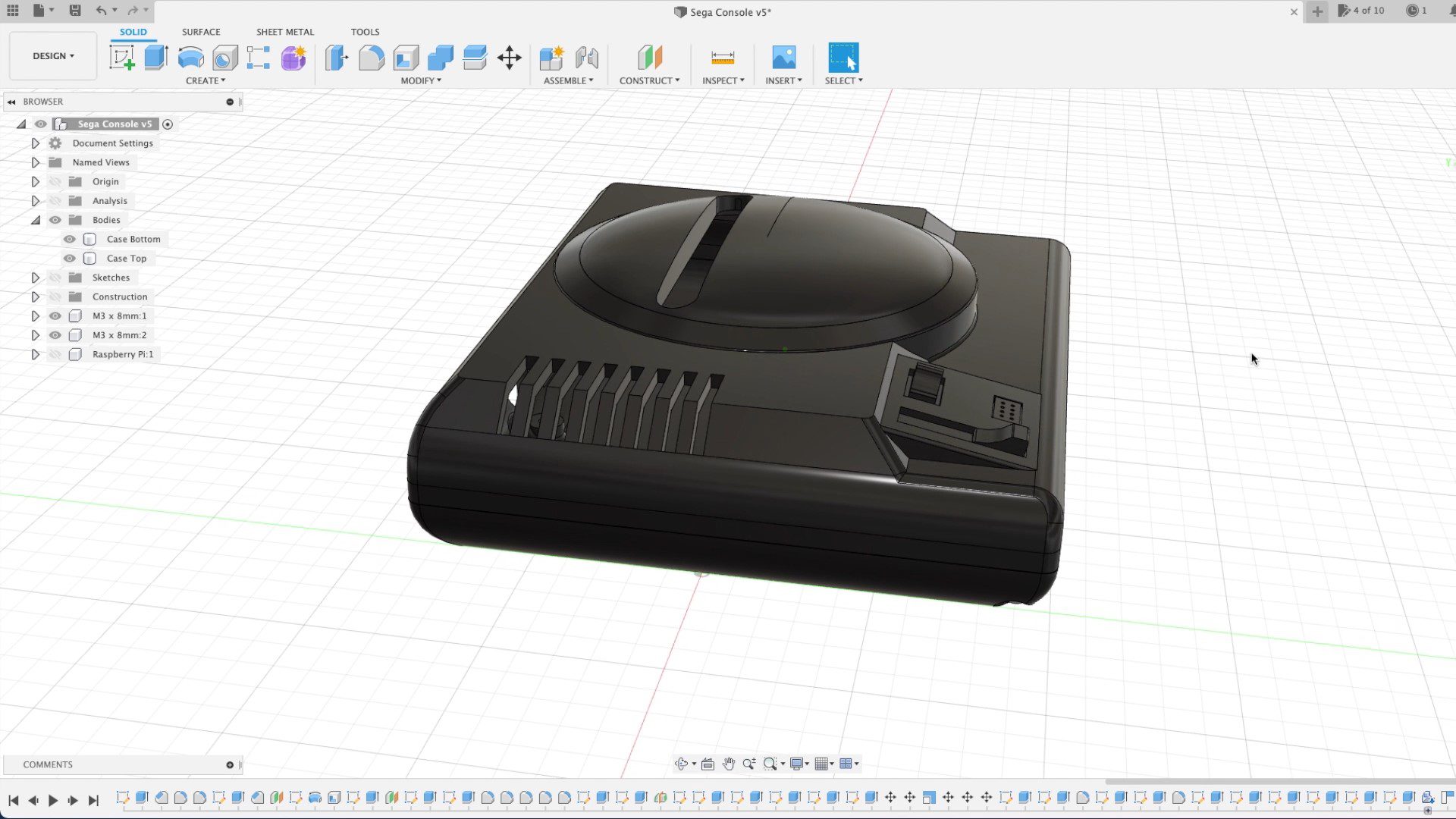Image resolution: width=1456 pixels, height=819 pixels.
Task: Activate the Extrude tool
Action: (x=155, y=58)
